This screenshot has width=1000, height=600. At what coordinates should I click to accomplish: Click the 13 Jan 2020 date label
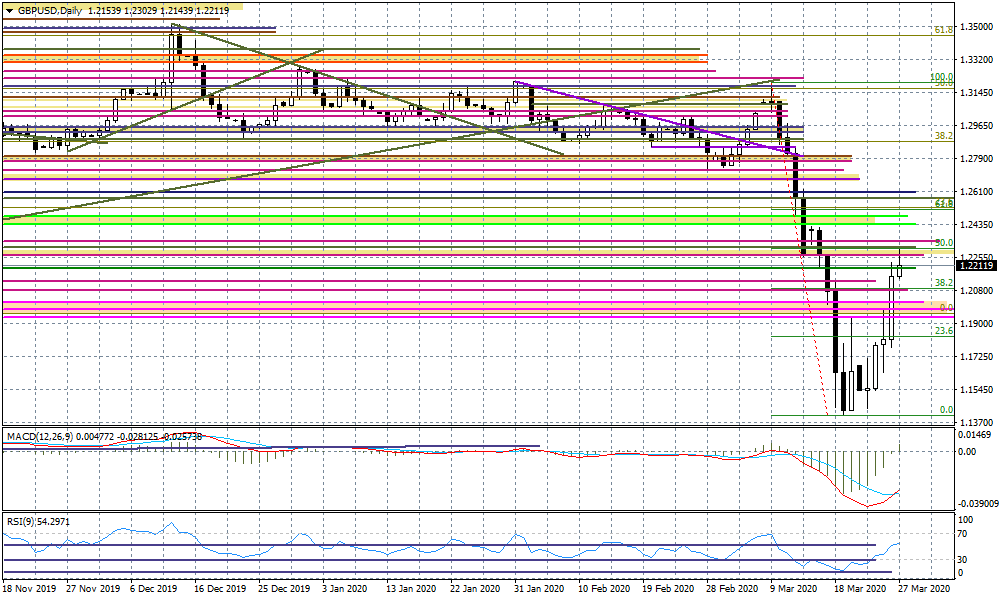click(411, 589)
